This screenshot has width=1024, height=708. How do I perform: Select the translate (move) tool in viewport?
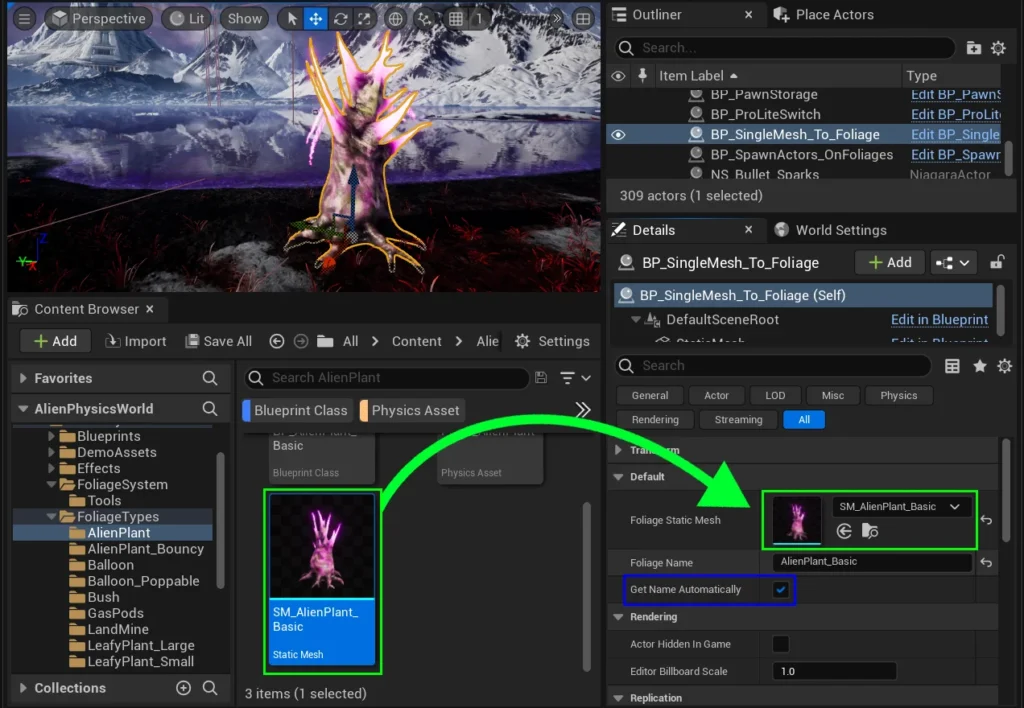tap(315, 19)
